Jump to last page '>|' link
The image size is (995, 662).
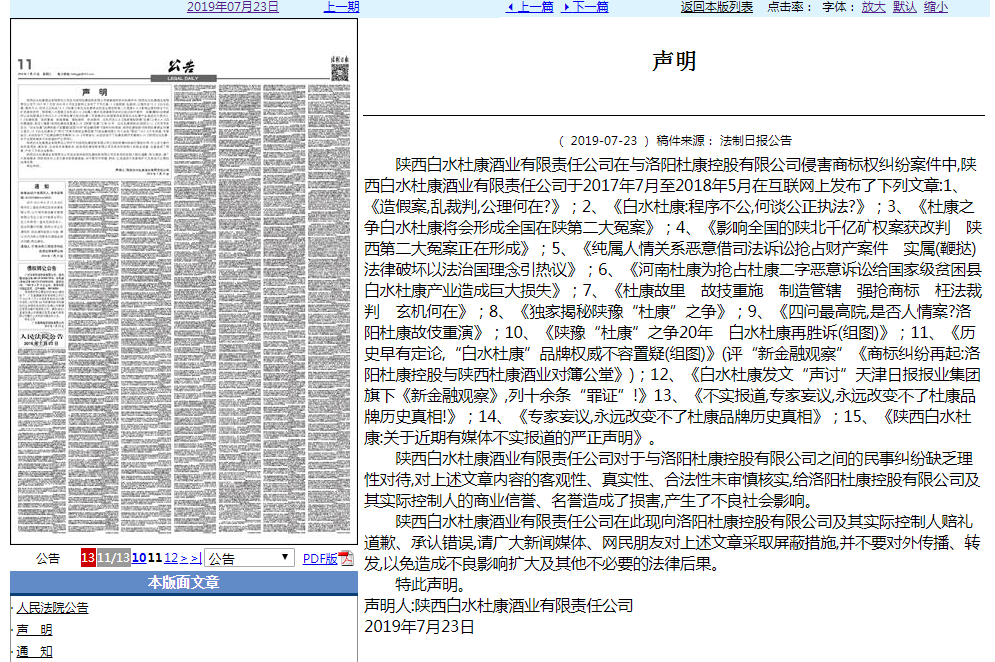coord(196,558)
